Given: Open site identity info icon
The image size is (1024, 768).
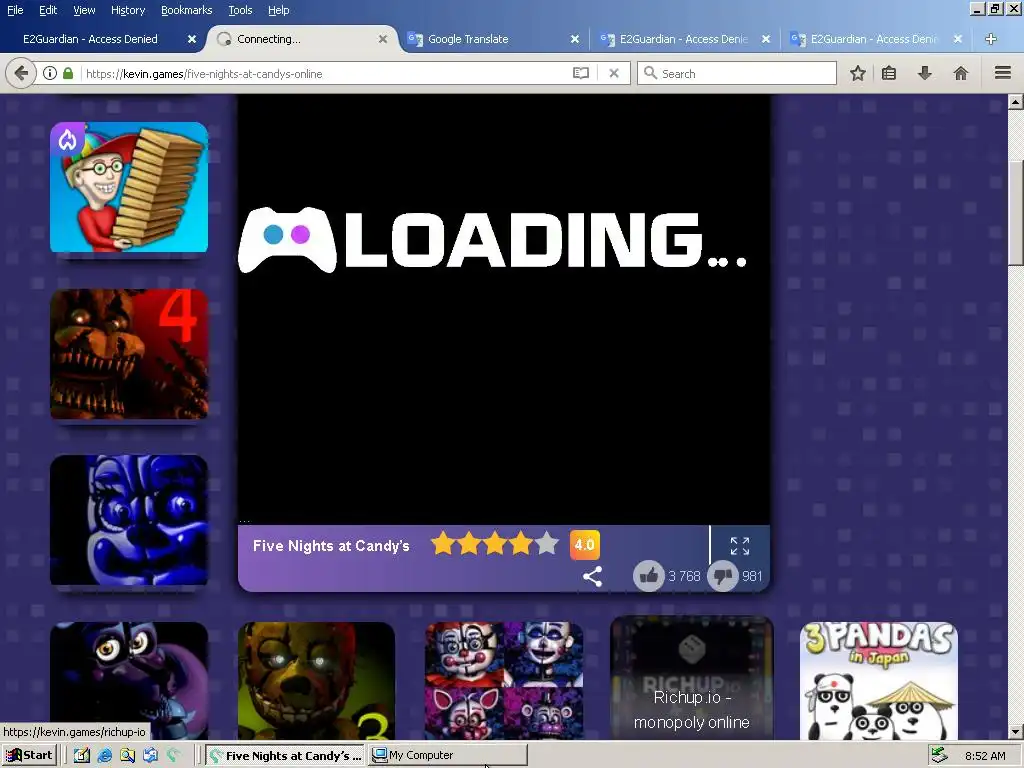Looking at the screenshot, I should (50, 73).
